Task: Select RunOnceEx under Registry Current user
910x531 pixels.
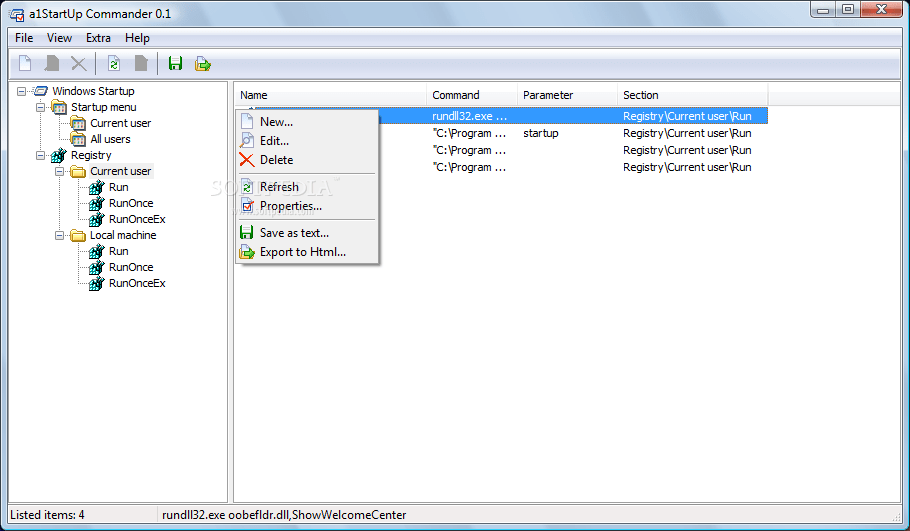Action: click(x=137, y=219)
